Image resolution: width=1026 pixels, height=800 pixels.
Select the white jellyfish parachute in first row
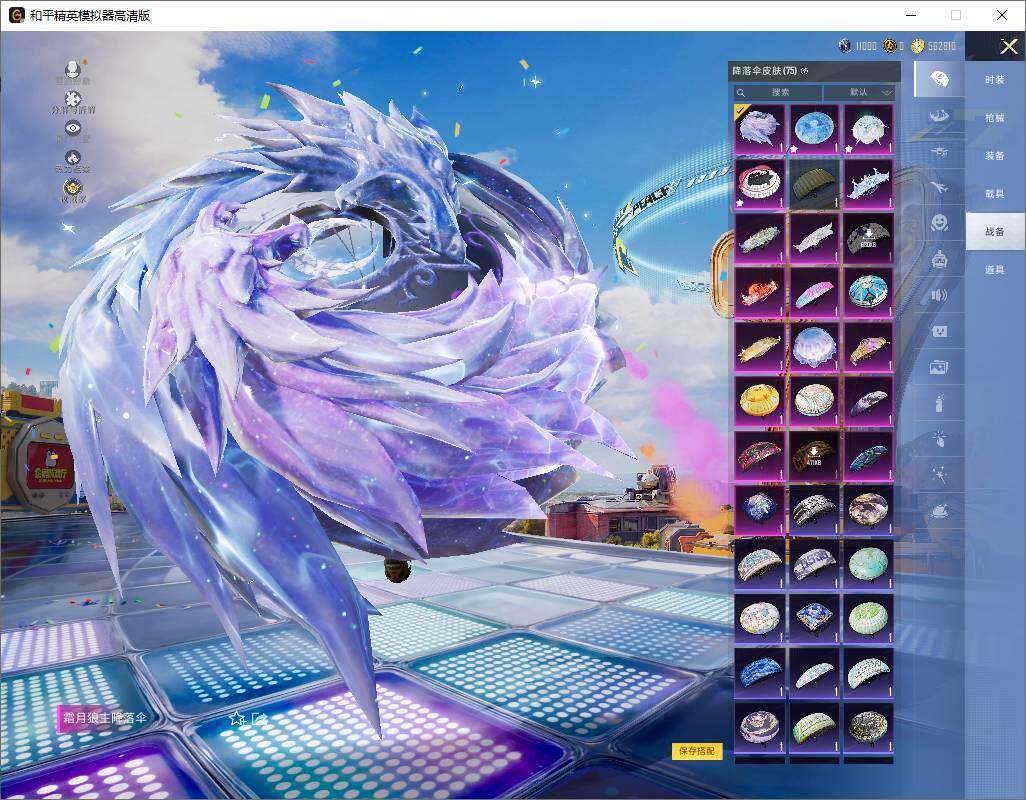coord(868,129)
